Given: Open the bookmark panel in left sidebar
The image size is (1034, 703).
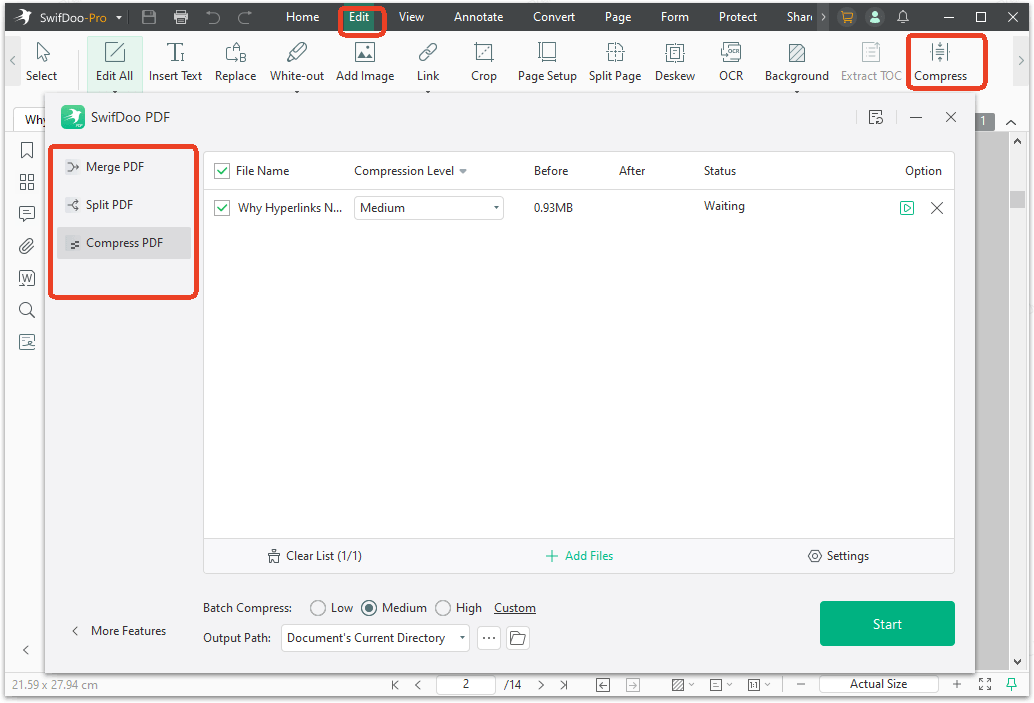Looking at the screenshot, I should [x=27, y=150].
